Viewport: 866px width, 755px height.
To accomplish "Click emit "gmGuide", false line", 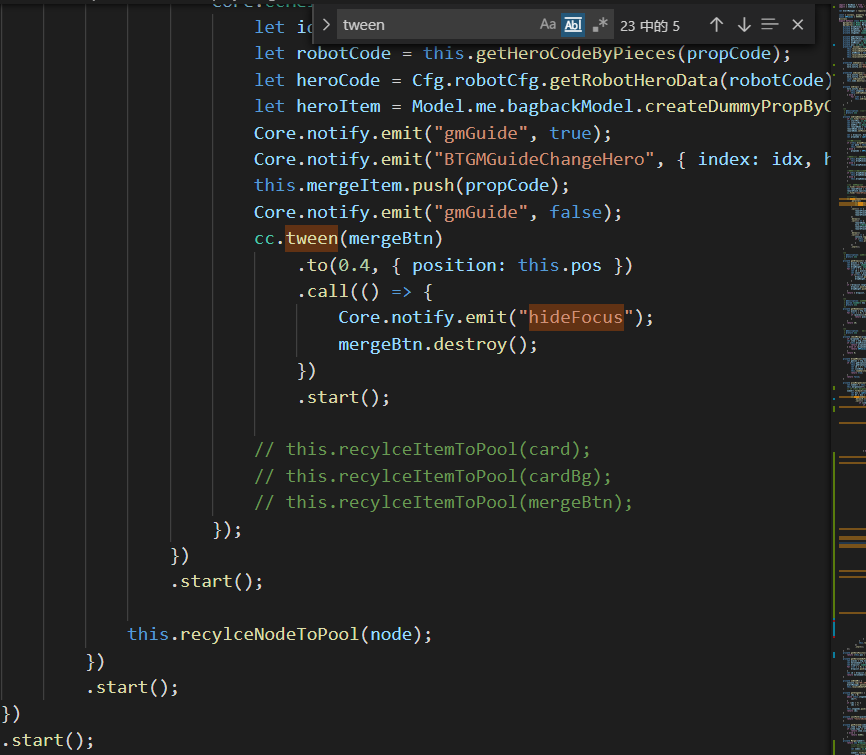I will tap(438, 212).
